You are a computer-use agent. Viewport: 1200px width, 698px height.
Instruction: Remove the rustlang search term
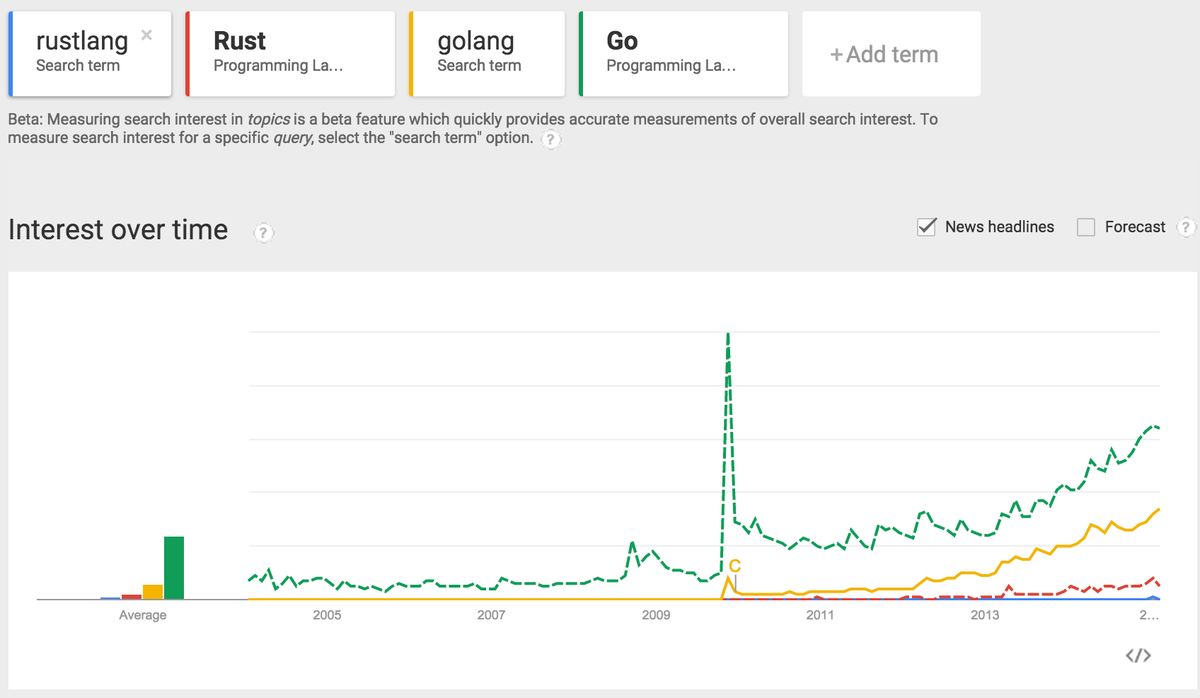(x=147, y=35)
